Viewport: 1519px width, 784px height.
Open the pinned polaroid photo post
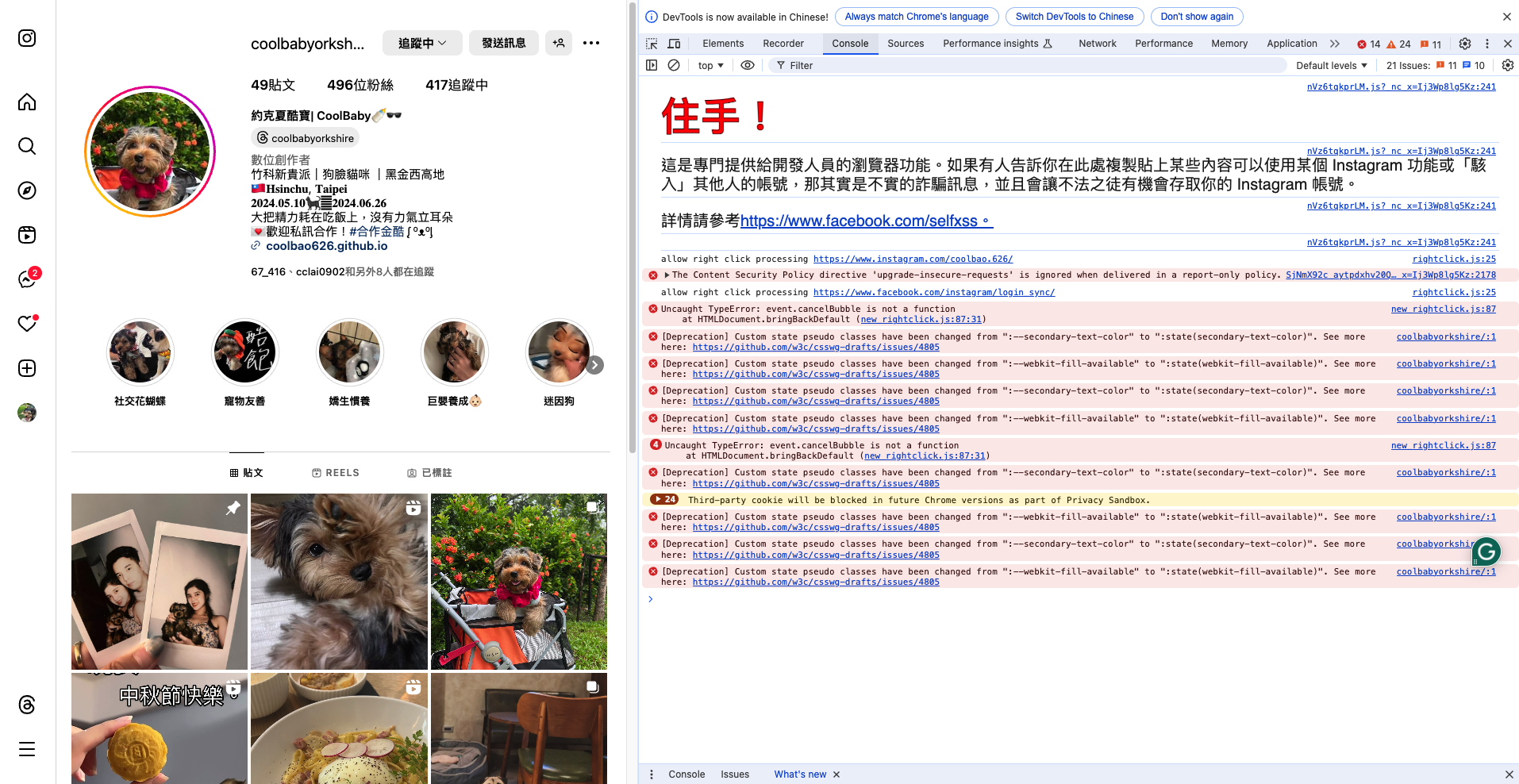(x=159, y=581)
